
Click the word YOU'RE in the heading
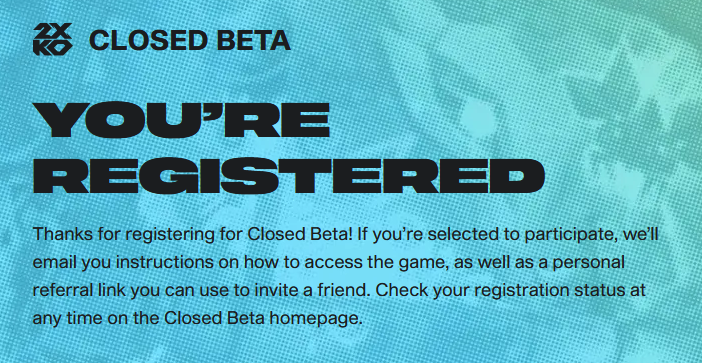[181, 120]
